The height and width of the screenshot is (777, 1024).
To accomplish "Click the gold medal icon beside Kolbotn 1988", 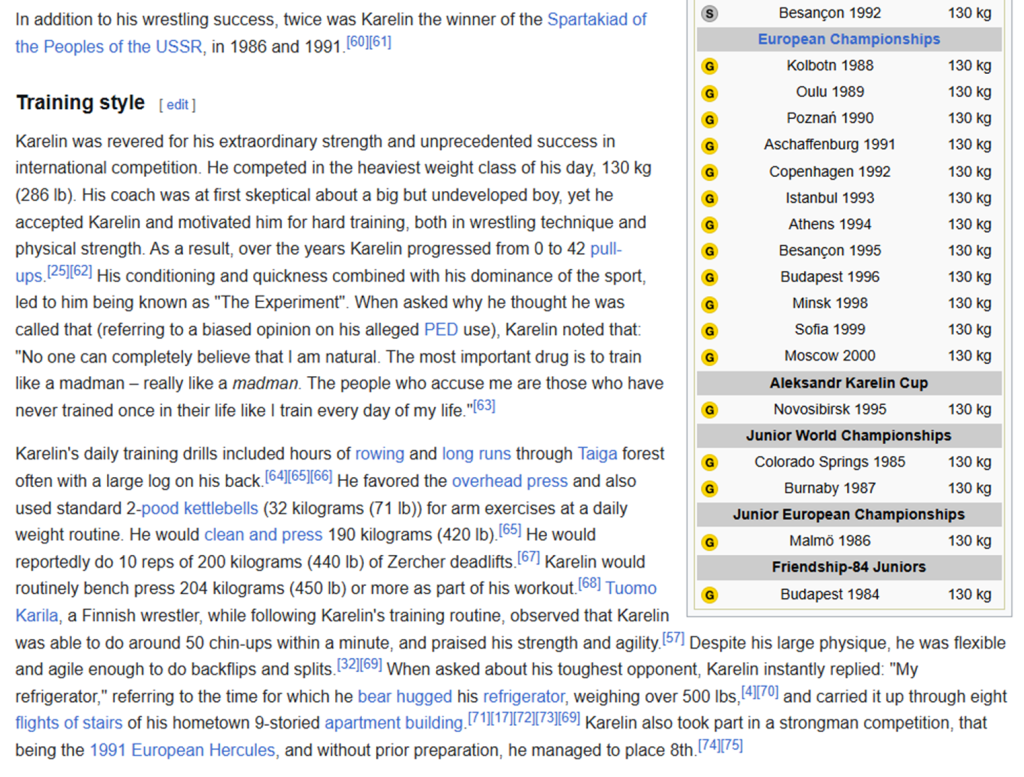I will (x=710, y=66).
